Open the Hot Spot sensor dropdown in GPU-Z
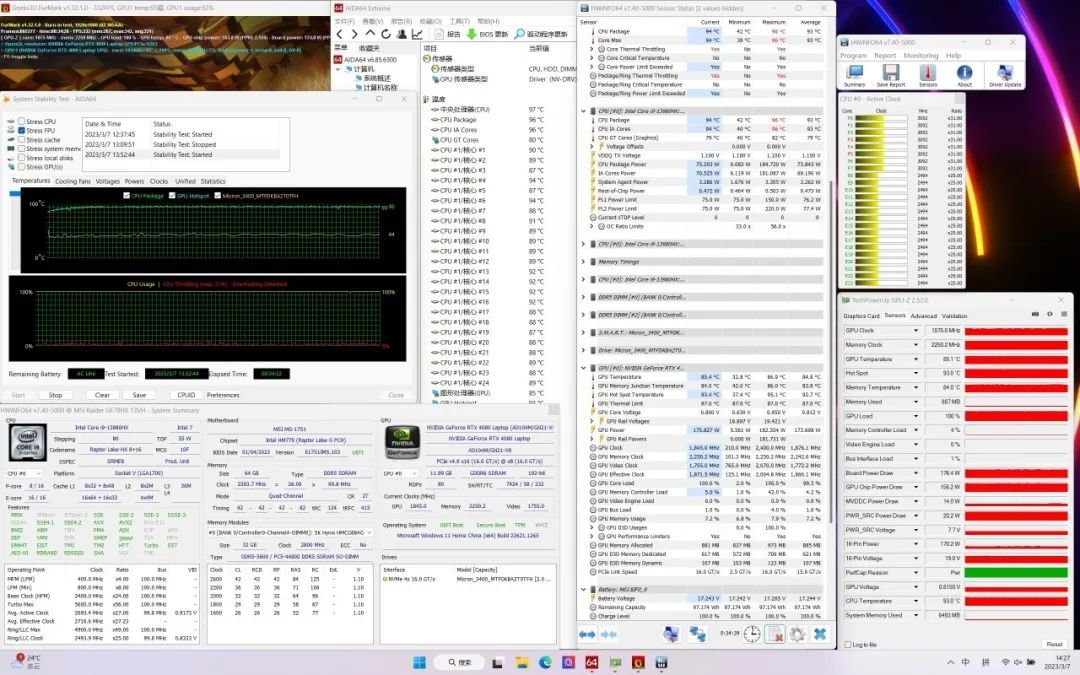Screen dimensions: 1080x675 915,373
